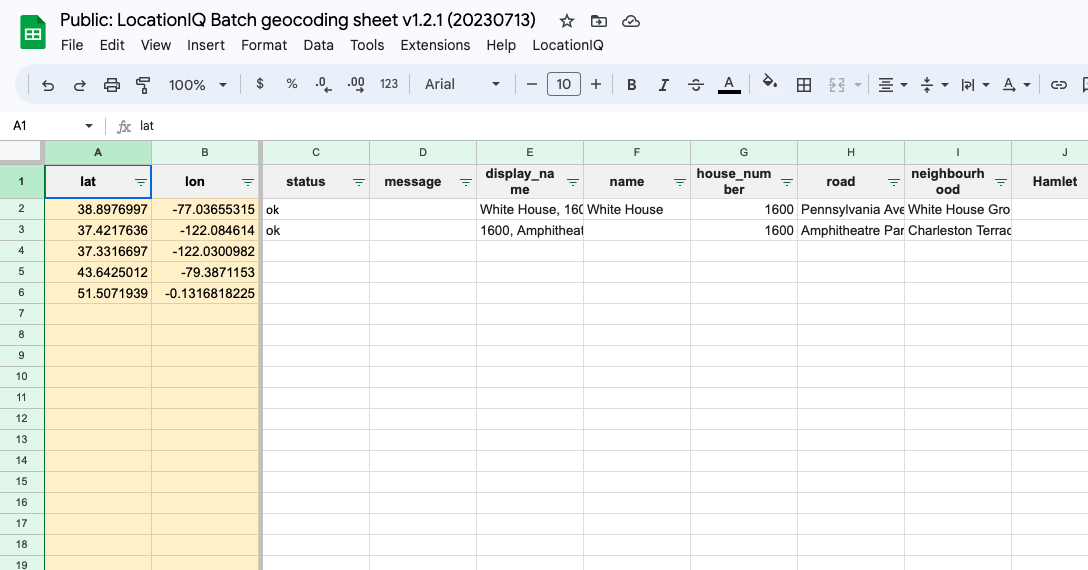Viewport: 1088px width, 570px height.
Task: Expand the Name box dropdown arrow
Action: click(x=89, y=126)
